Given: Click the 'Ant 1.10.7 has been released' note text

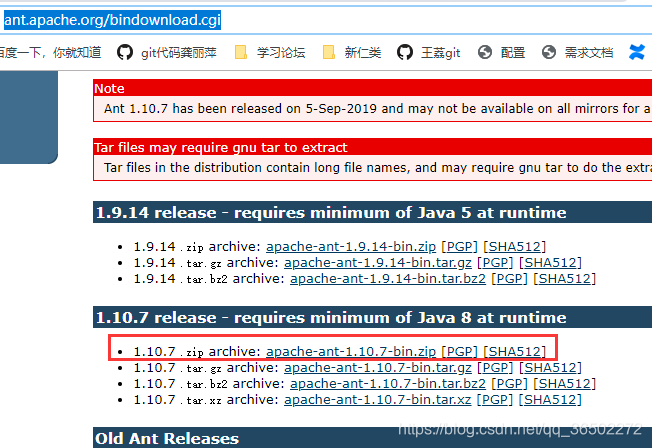Looking at the screenshot, I should 378,109.
